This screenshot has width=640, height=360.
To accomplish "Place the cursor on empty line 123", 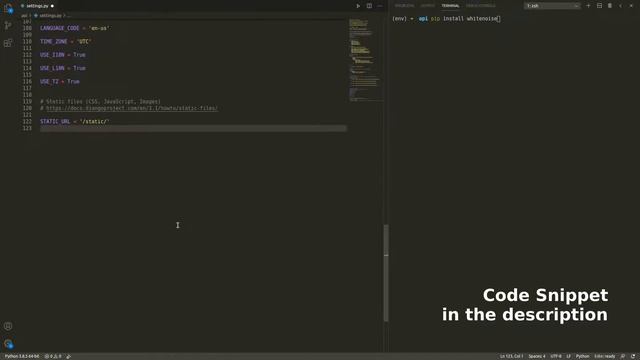I will 193,128.
